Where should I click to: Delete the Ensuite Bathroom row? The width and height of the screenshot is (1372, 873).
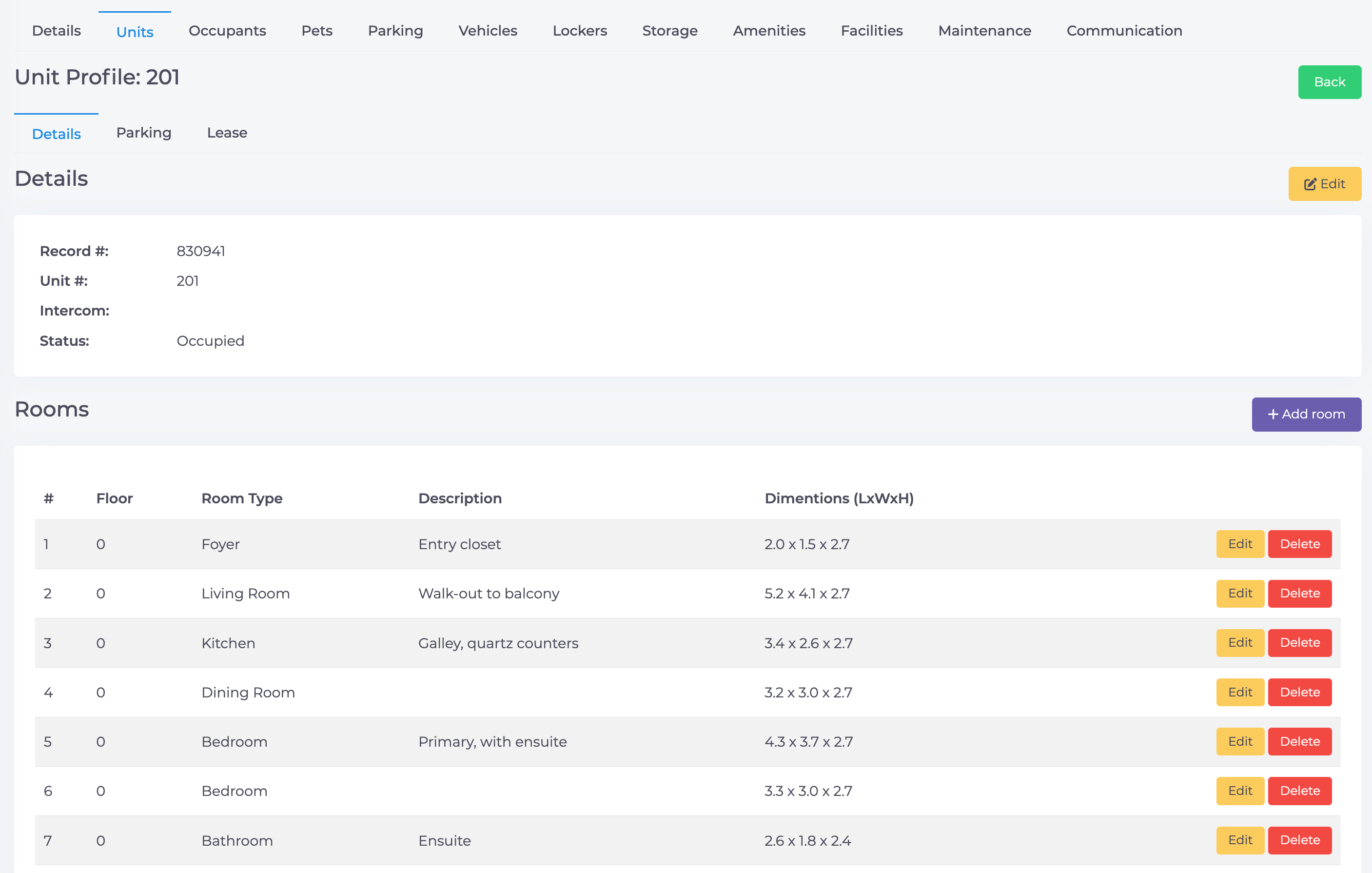[x=1300, y=840]
